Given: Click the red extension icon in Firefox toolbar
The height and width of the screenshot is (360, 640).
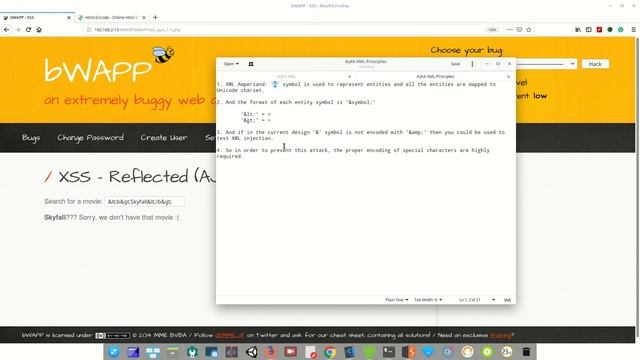Looking at the screenshot, I should 599,29.
